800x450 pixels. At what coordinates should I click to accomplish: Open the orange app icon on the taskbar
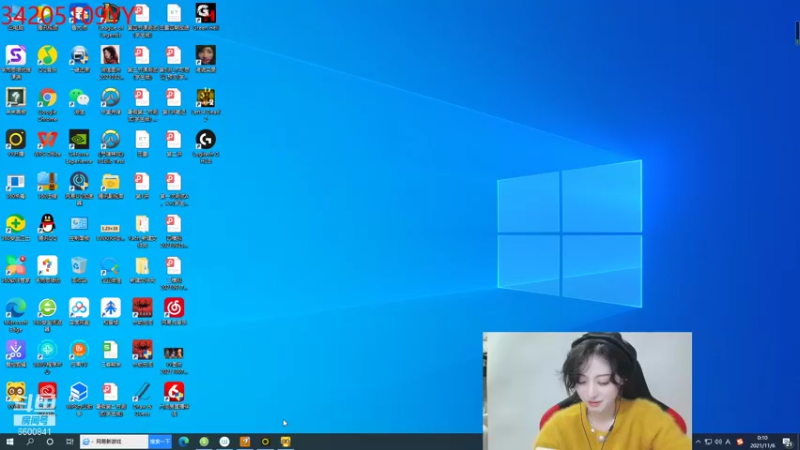[245, 441]
